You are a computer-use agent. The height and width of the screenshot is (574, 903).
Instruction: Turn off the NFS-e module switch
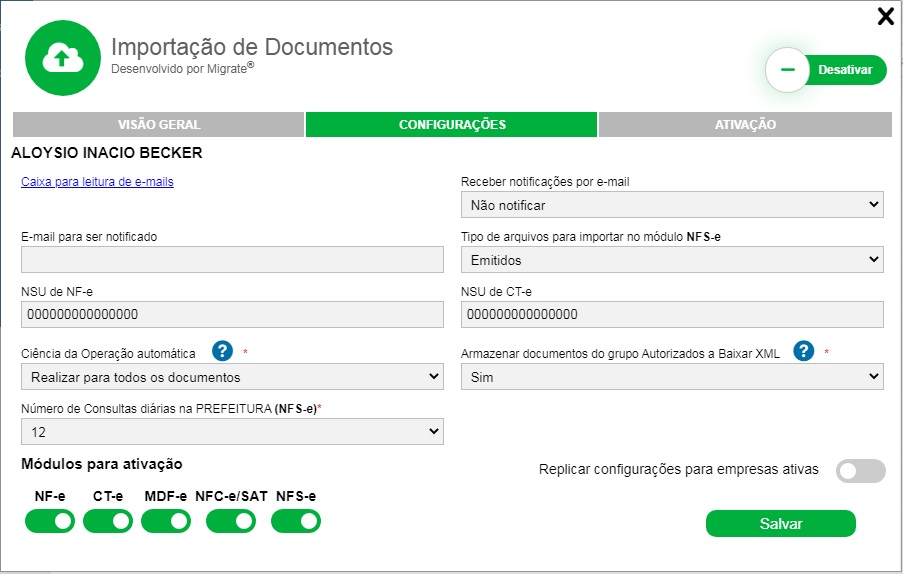tap(296, 521)
